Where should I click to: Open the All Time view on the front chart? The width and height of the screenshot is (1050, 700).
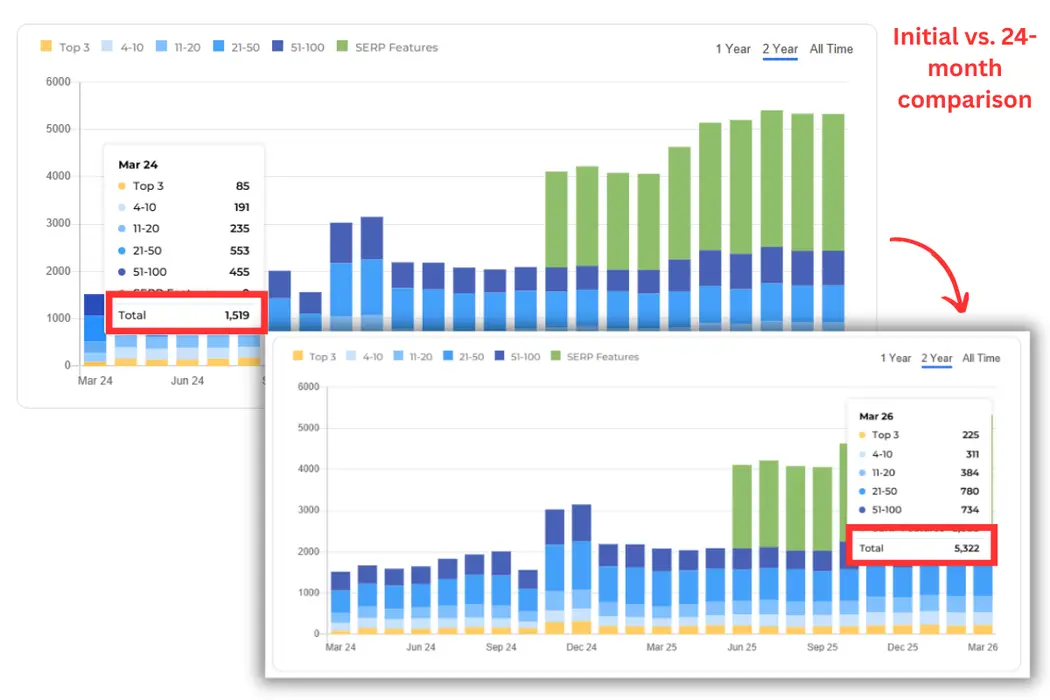[980, 358]
